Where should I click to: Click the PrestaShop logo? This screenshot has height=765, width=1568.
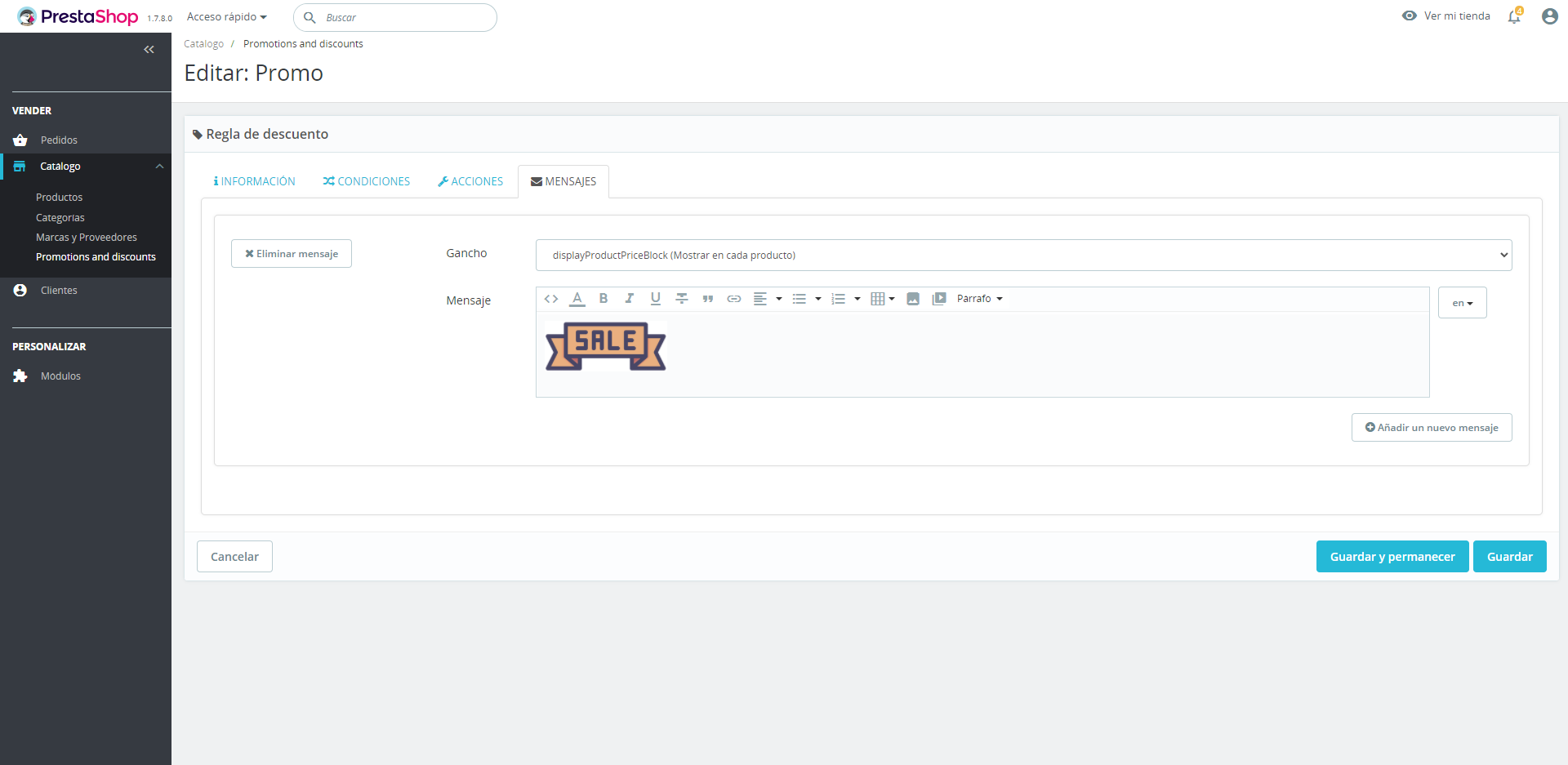tap(78, 16)
